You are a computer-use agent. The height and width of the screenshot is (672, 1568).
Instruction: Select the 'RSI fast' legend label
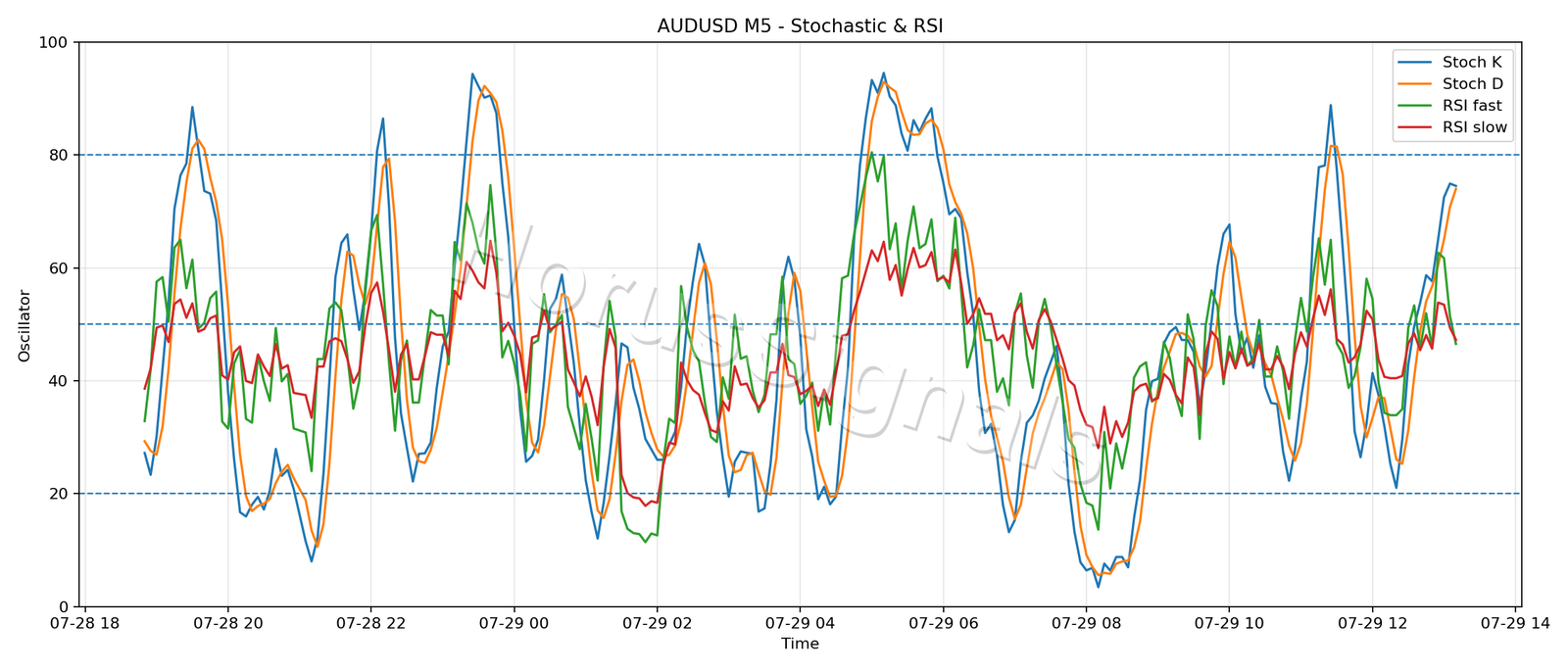coord(1472,106)
